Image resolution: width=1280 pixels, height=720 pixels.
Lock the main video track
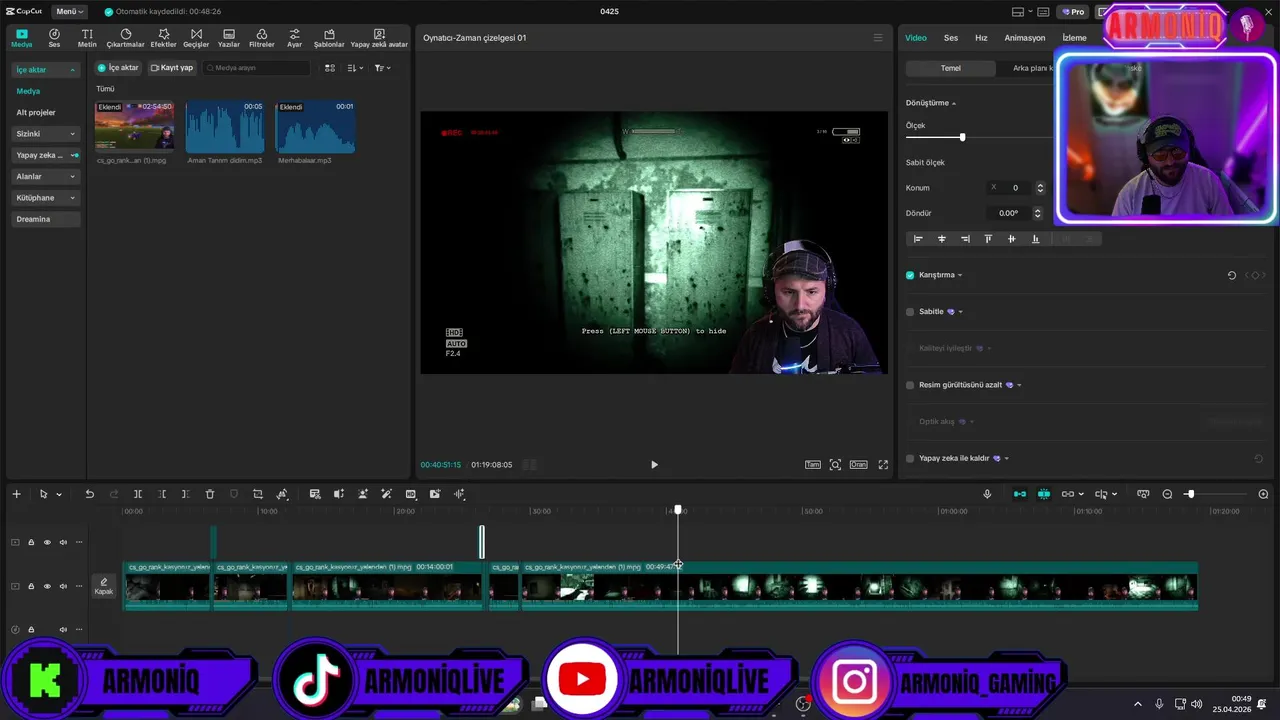(31, 586)
